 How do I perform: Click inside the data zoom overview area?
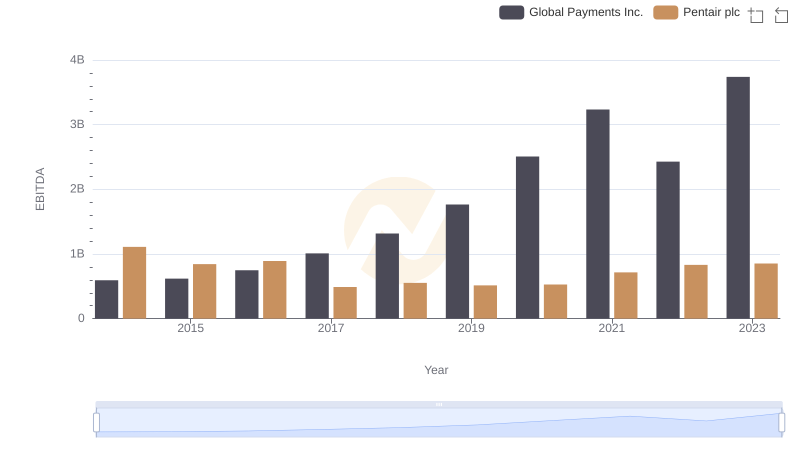(439, 423)
